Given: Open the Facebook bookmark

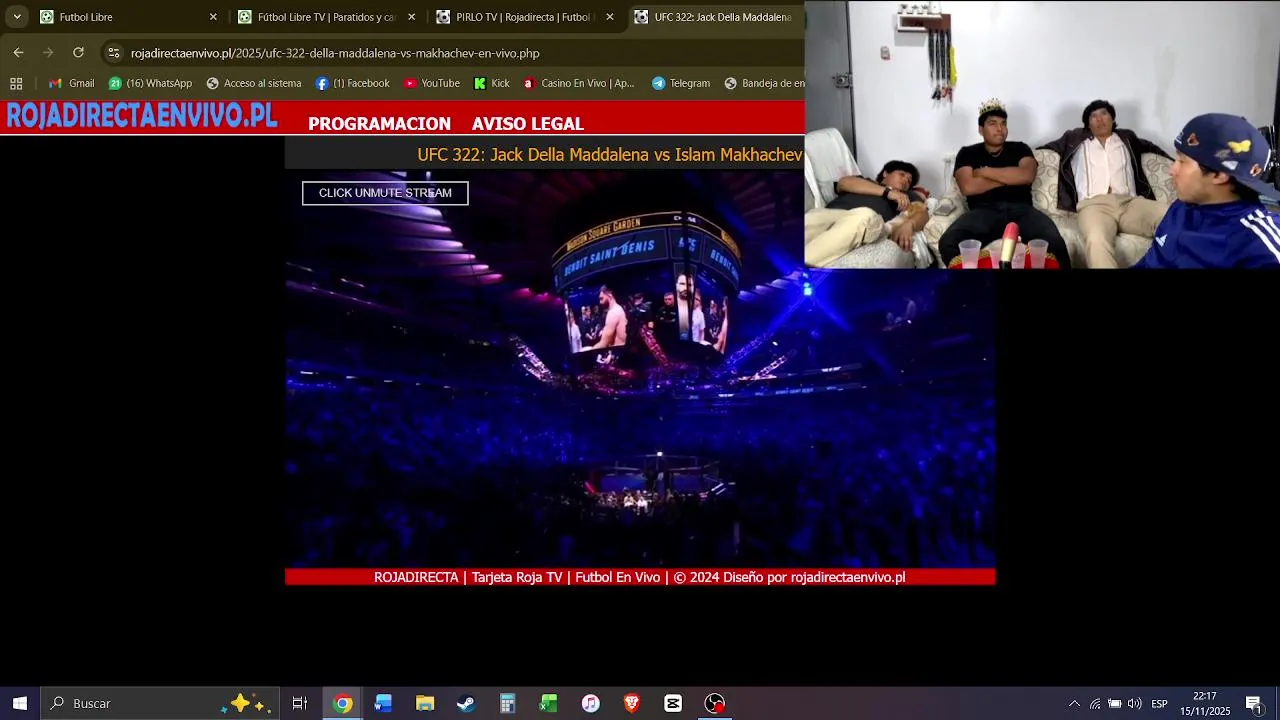Looking at the screenshot, I should (352, 83).
